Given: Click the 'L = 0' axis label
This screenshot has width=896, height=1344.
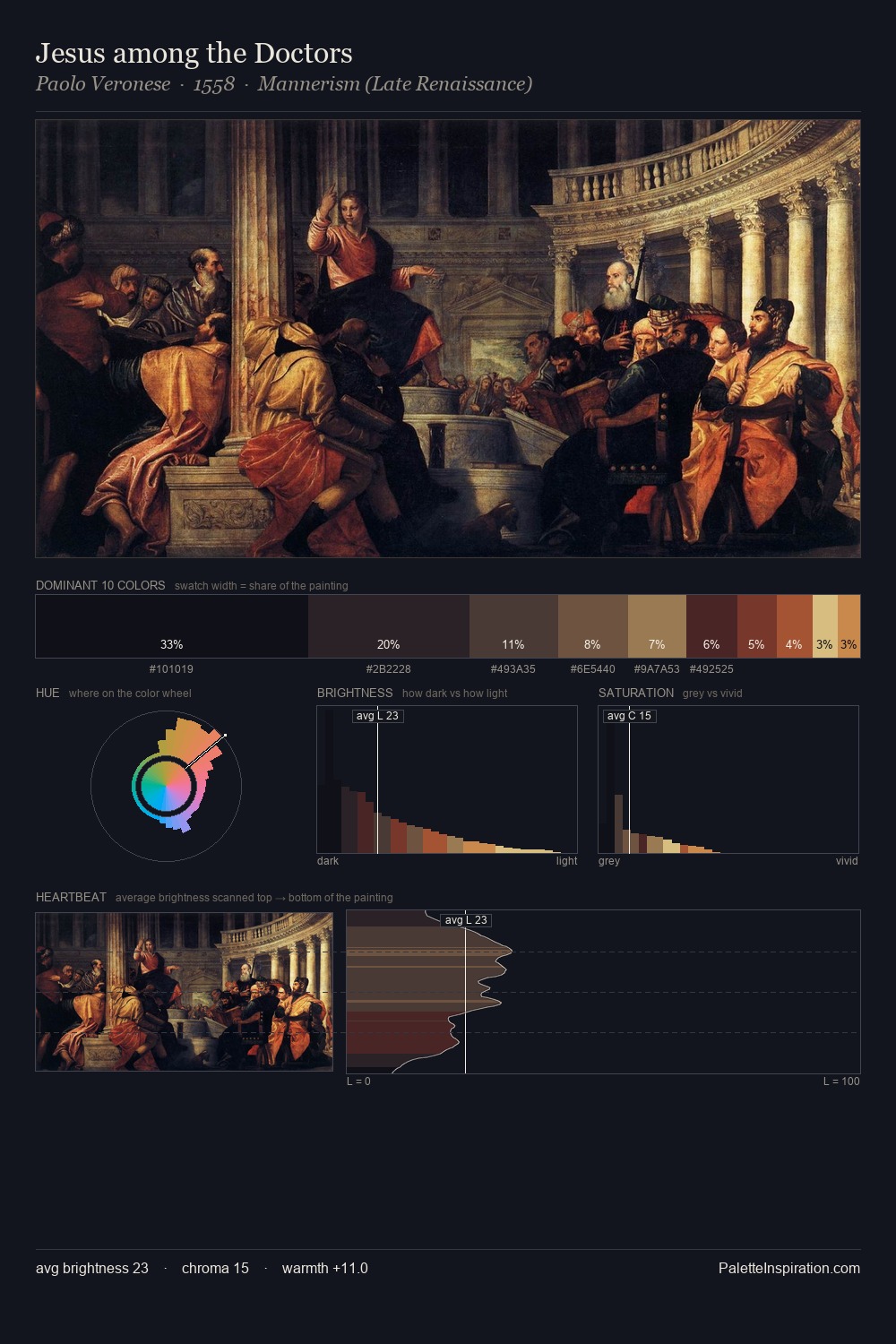Looking at the screenshot, I should 358,1081.
